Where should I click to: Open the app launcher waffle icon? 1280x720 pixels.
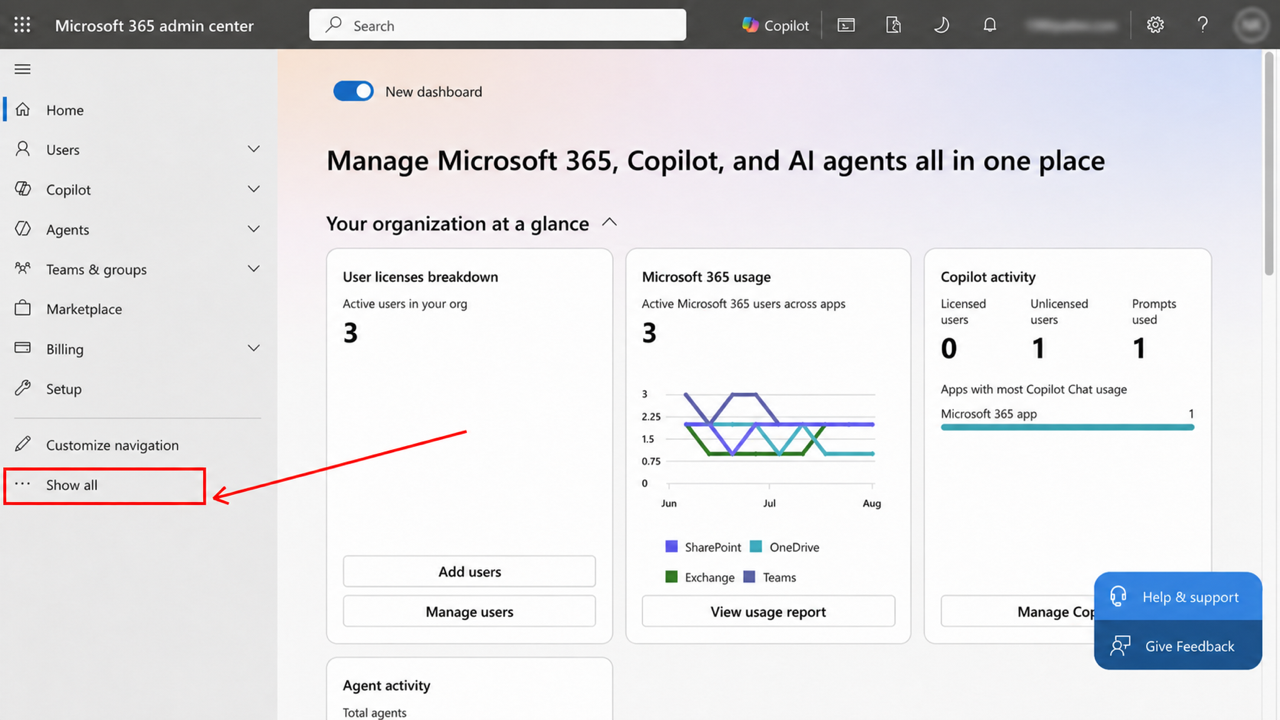click(x=22, y=25)
